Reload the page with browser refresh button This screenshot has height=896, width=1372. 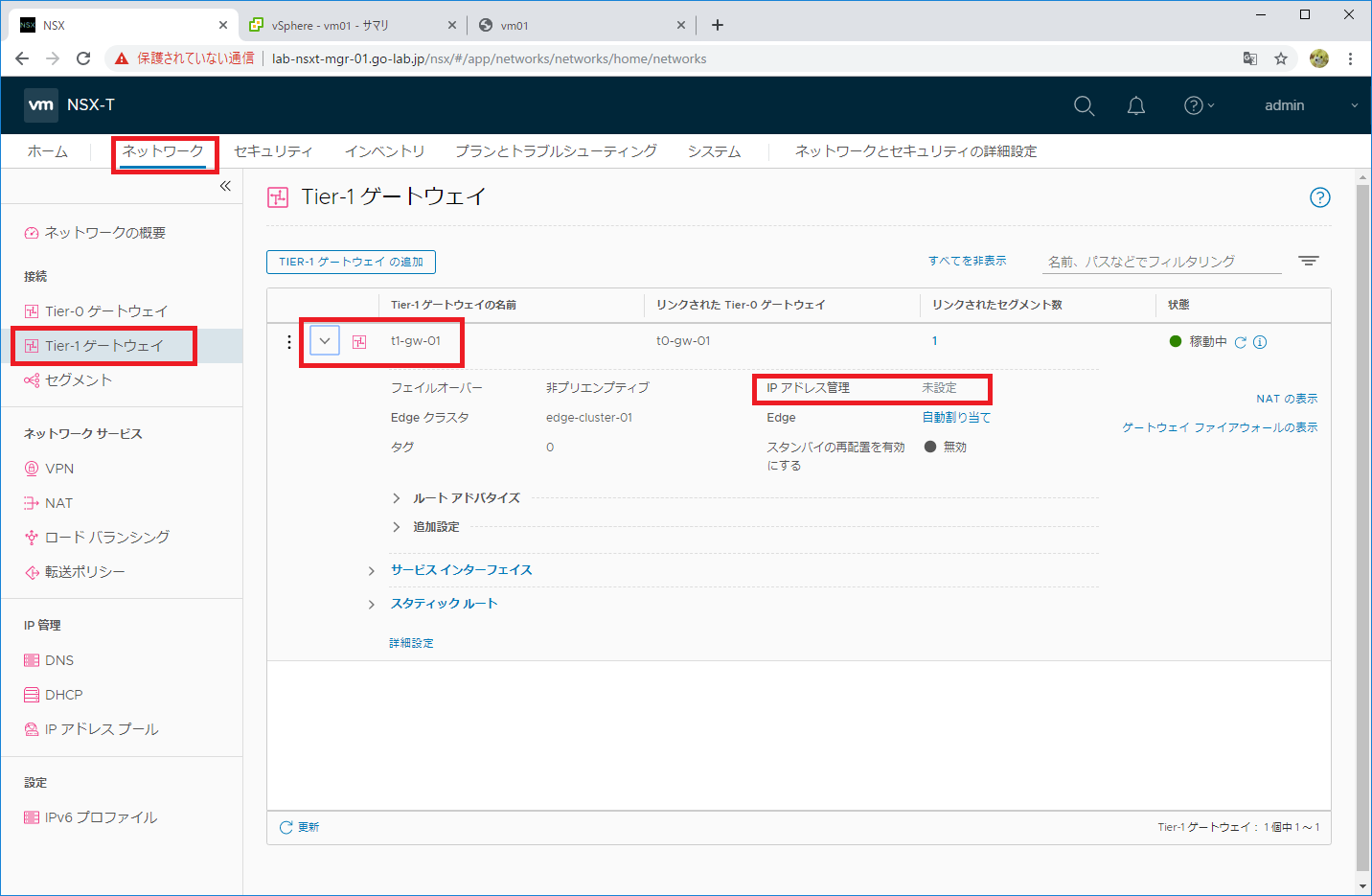[x=83, y=58]
